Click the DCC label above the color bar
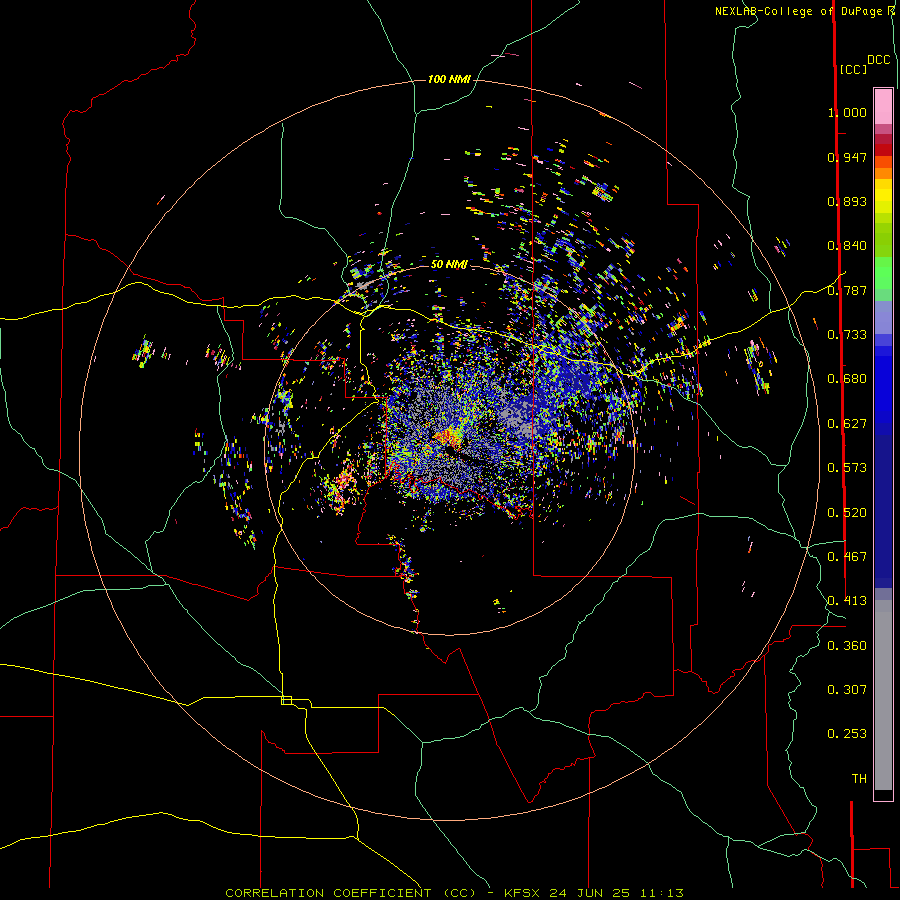The height and width of the screenshot is (900, 900). (879, 60)
